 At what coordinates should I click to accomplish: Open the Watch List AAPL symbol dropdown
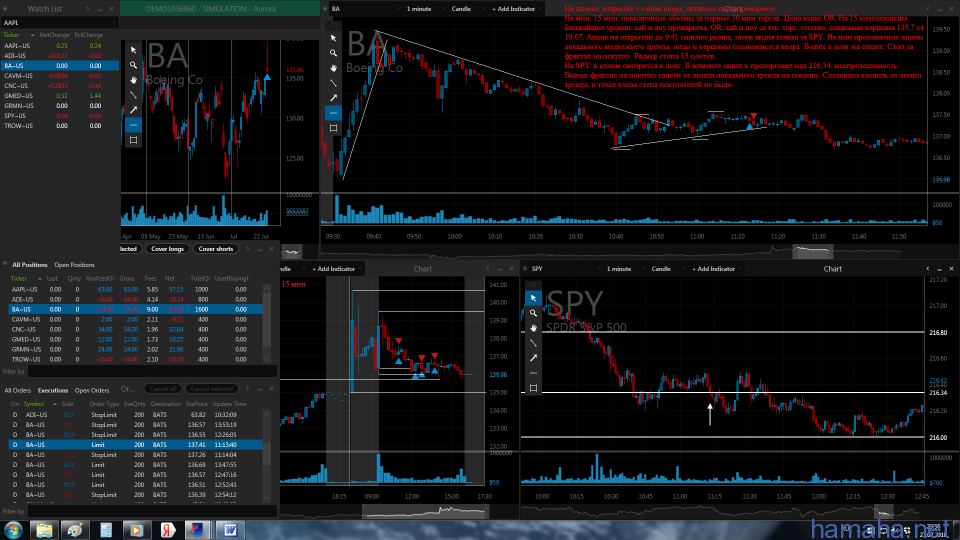(x=59, y=23)
